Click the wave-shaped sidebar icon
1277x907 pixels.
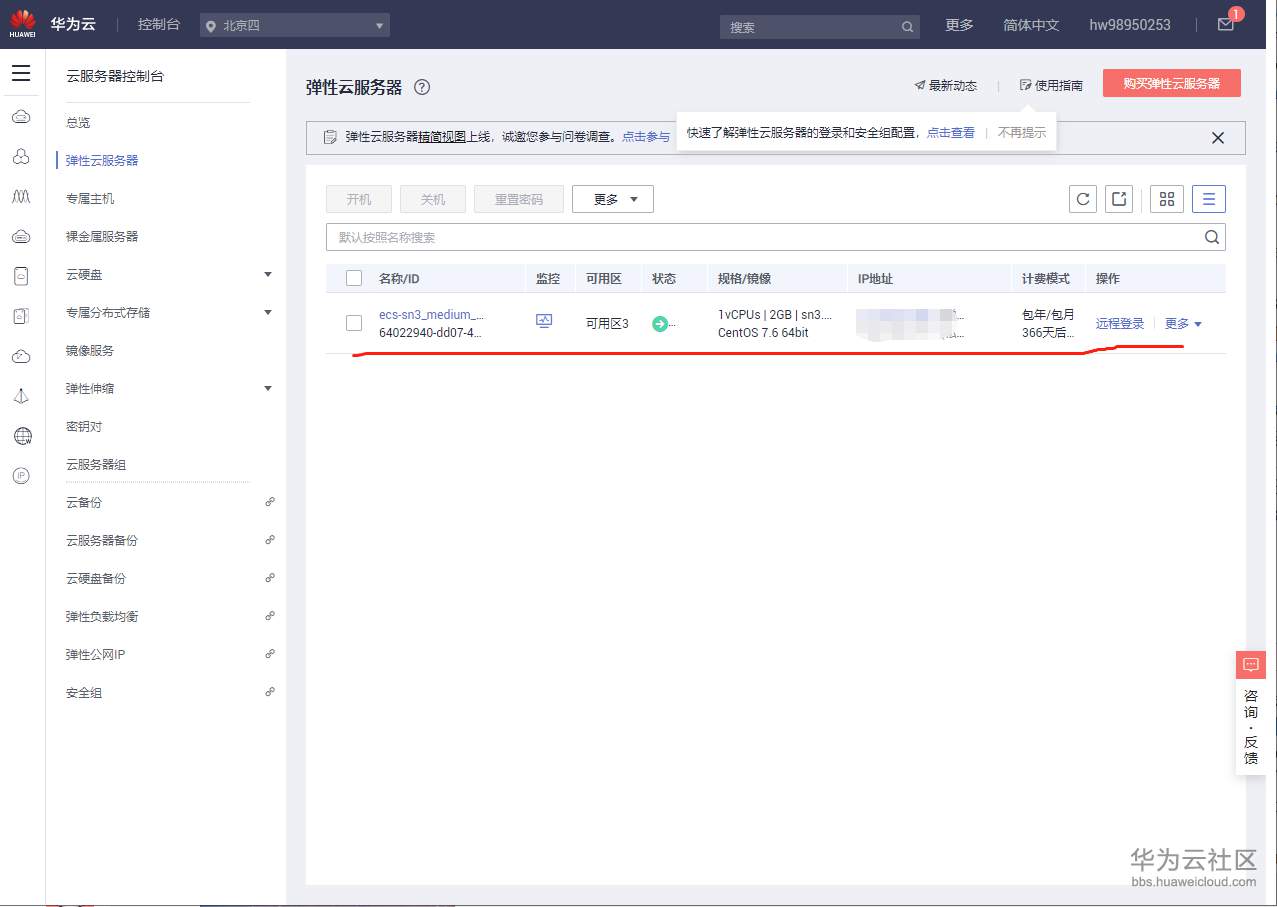[x=21, y=197]
